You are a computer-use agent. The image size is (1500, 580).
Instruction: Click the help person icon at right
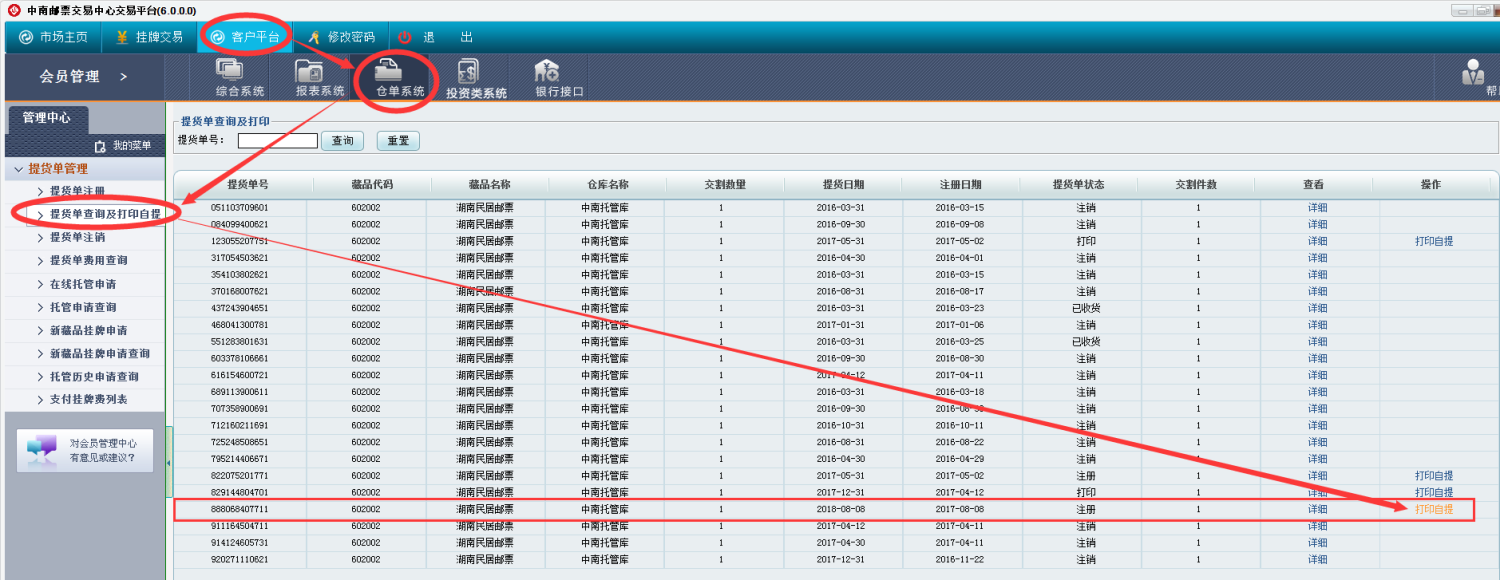1473,72
